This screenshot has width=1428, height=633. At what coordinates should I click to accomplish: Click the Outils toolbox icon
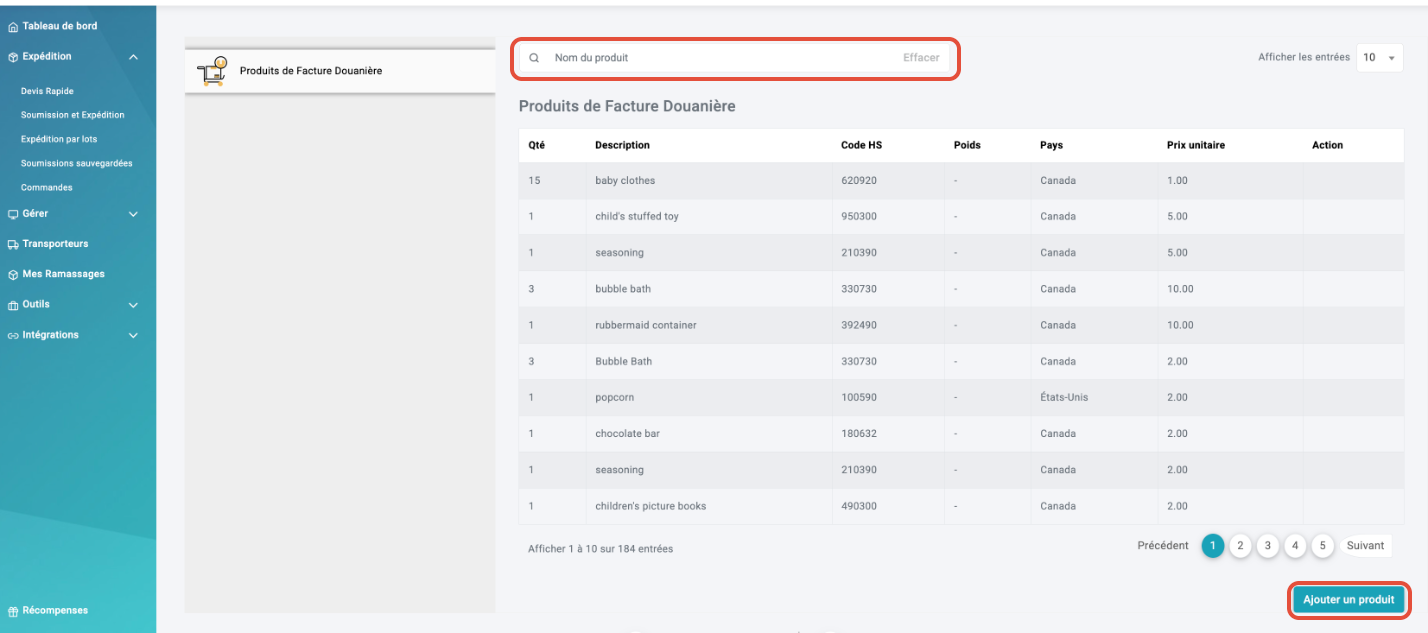click(x=12, y=305)
